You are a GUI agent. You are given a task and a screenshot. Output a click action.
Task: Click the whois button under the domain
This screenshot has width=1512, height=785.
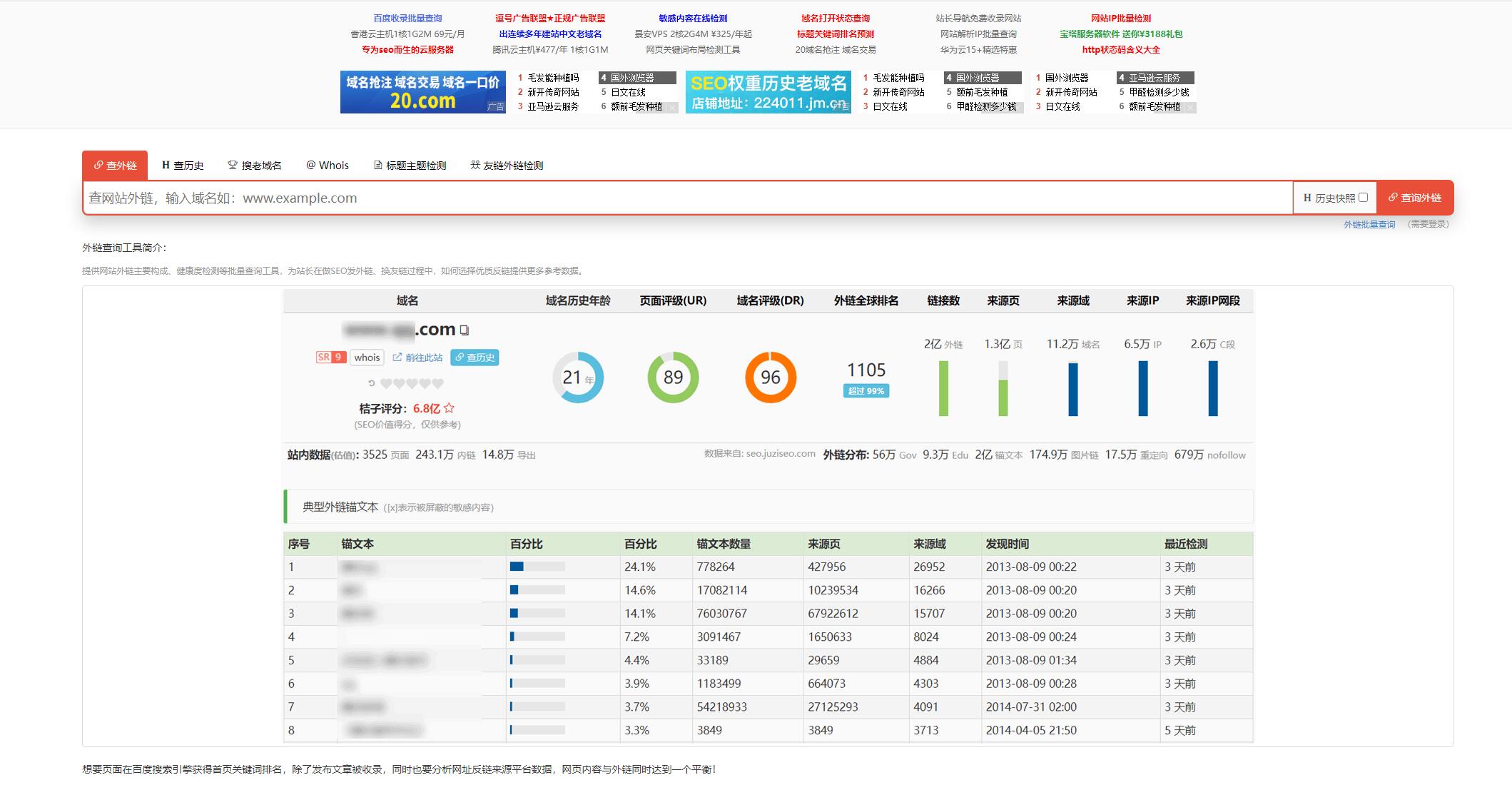pos(367,358)
